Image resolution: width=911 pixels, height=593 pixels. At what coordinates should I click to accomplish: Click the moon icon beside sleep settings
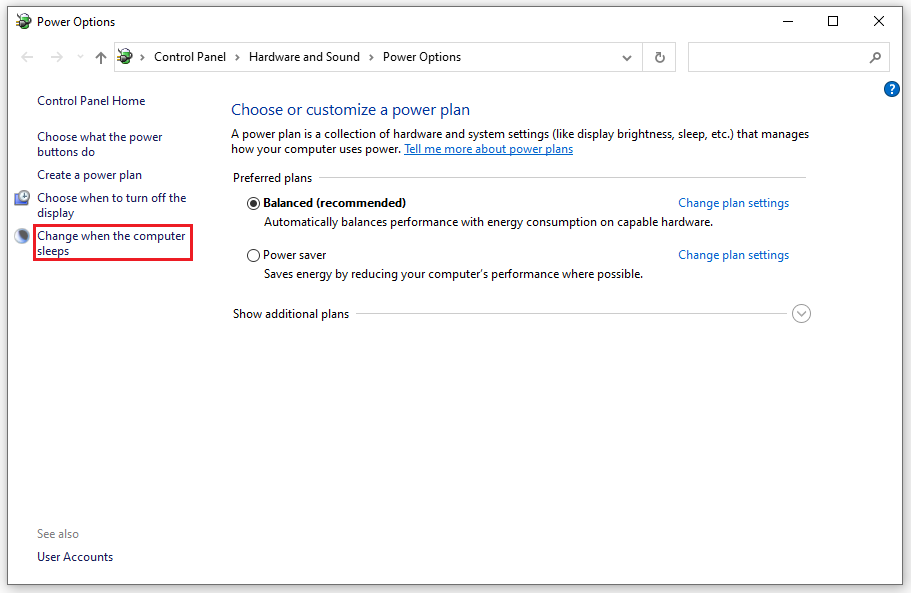pyautogui.click(x=22, y=236)
